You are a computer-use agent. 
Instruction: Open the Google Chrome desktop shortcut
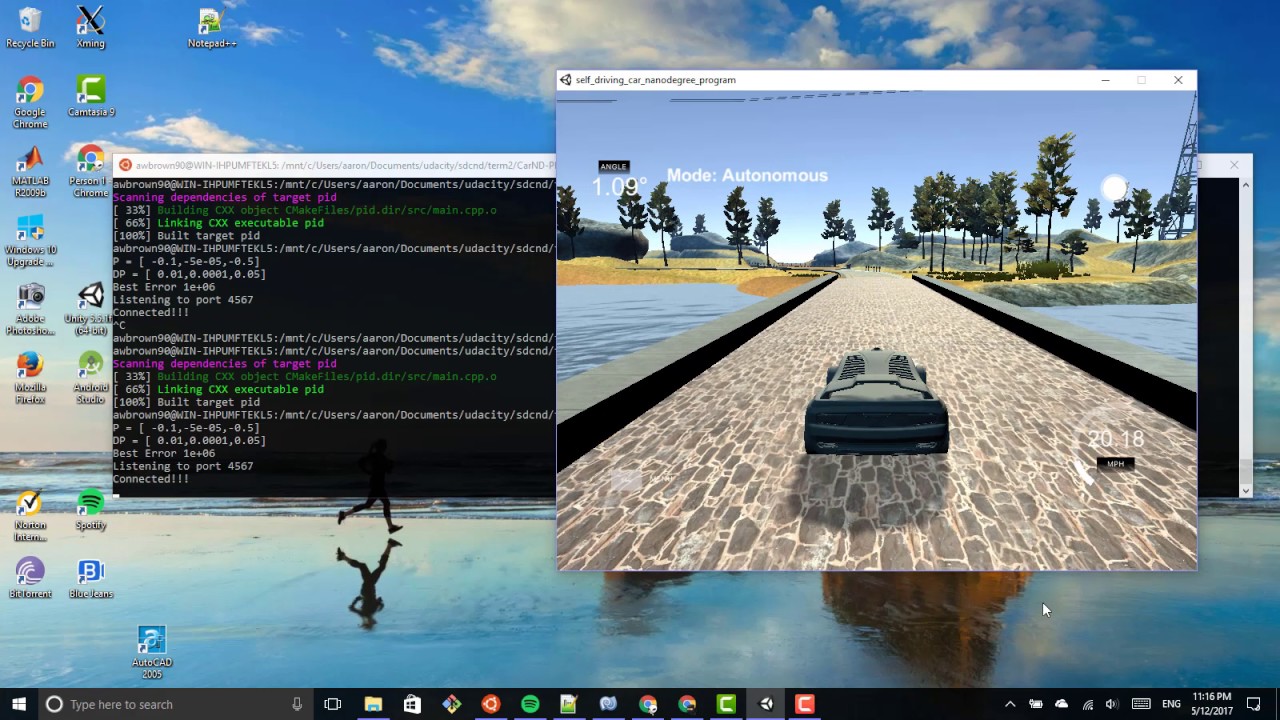[30, 102]
